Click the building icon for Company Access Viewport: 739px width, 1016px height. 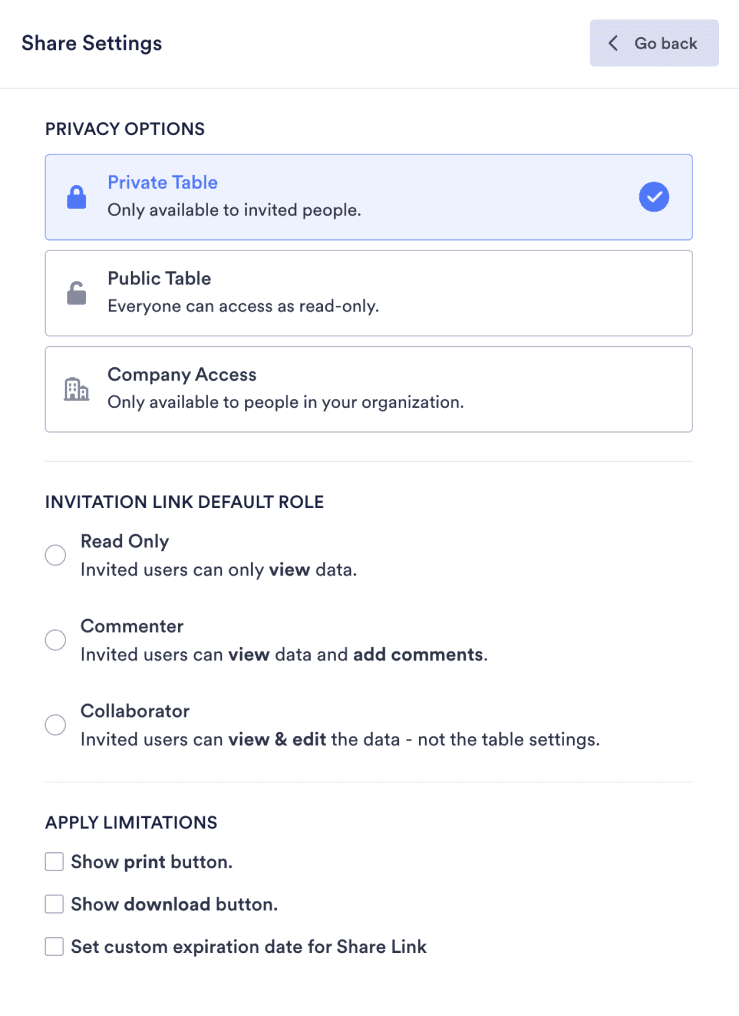click(x=76, y=388)
